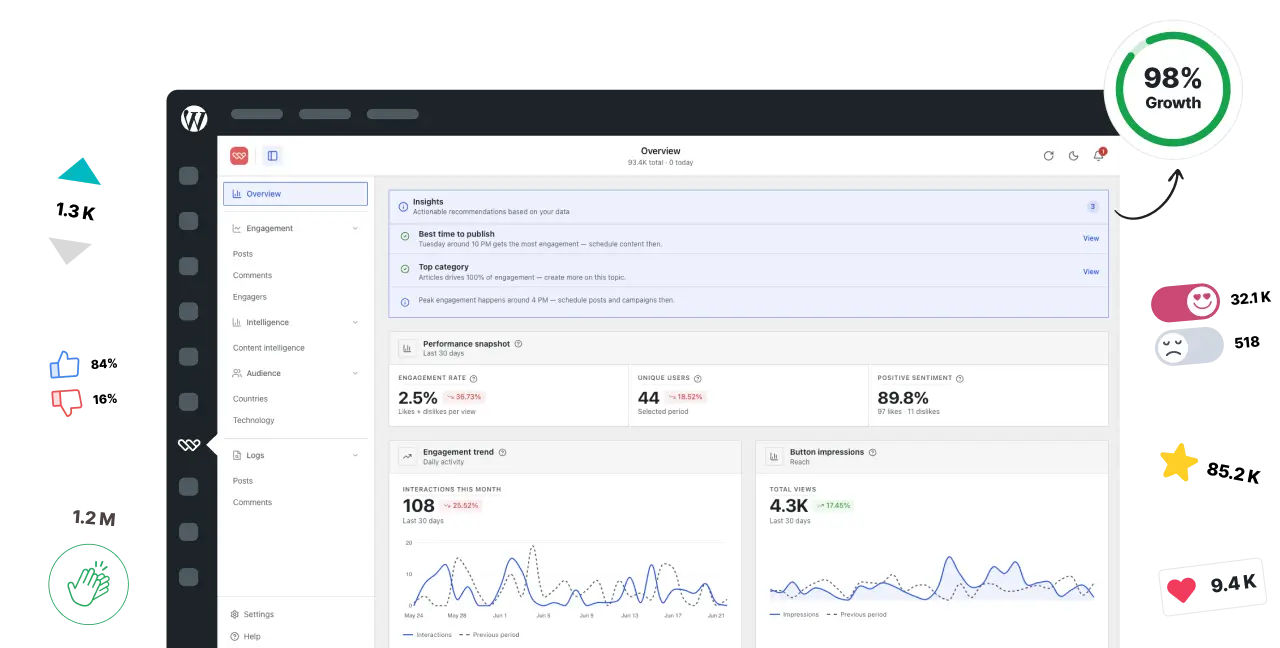Open help tooltip next to Engagement trend
The width and height of the screenshot is (1280, 648).
[x=502, y=452]
